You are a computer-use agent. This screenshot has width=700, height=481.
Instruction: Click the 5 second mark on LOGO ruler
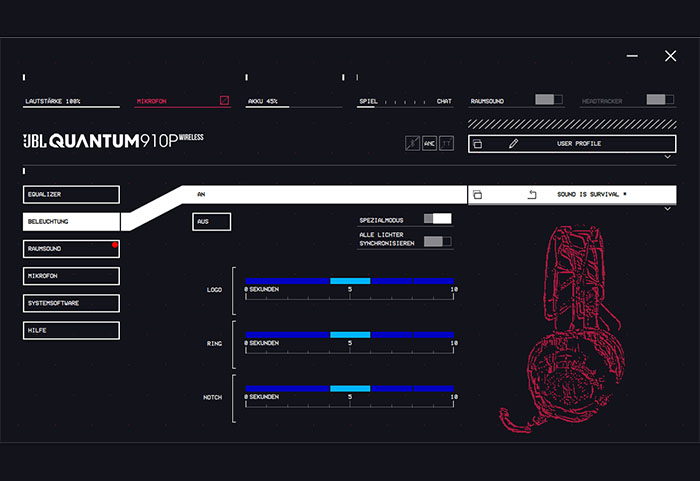pos(350,289)
